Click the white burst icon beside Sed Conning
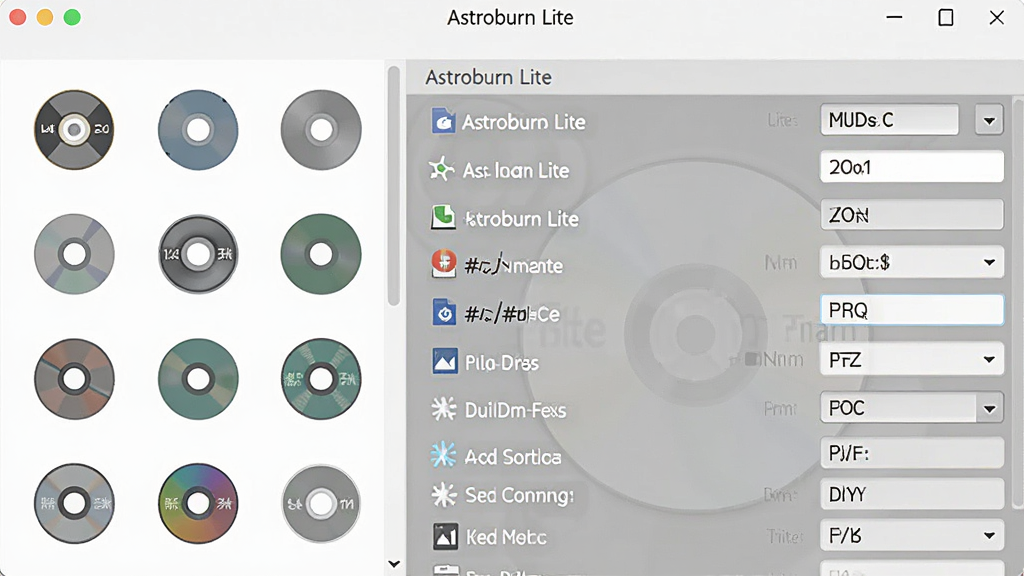Viewport: 1024px width, 576px height. 444,495
